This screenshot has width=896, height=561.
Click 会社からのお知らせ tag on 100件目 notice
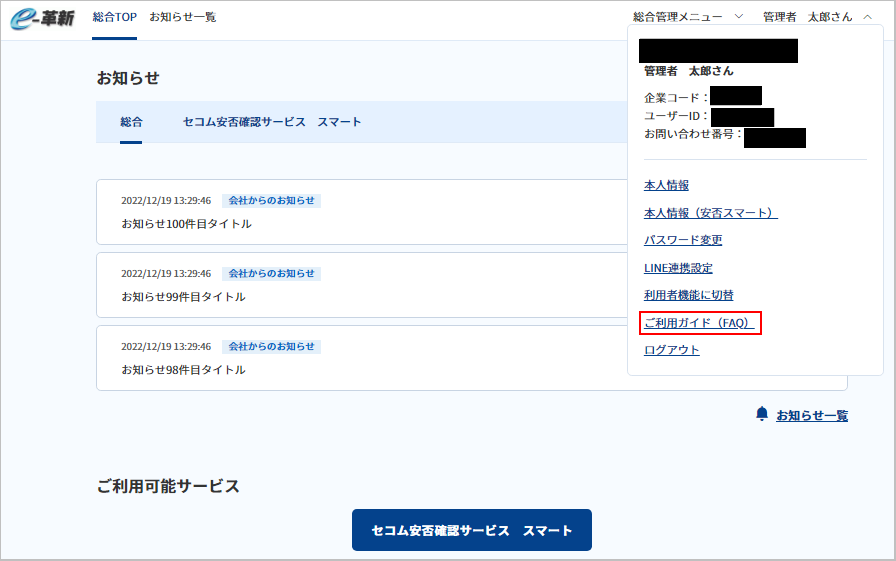[271, 201]
